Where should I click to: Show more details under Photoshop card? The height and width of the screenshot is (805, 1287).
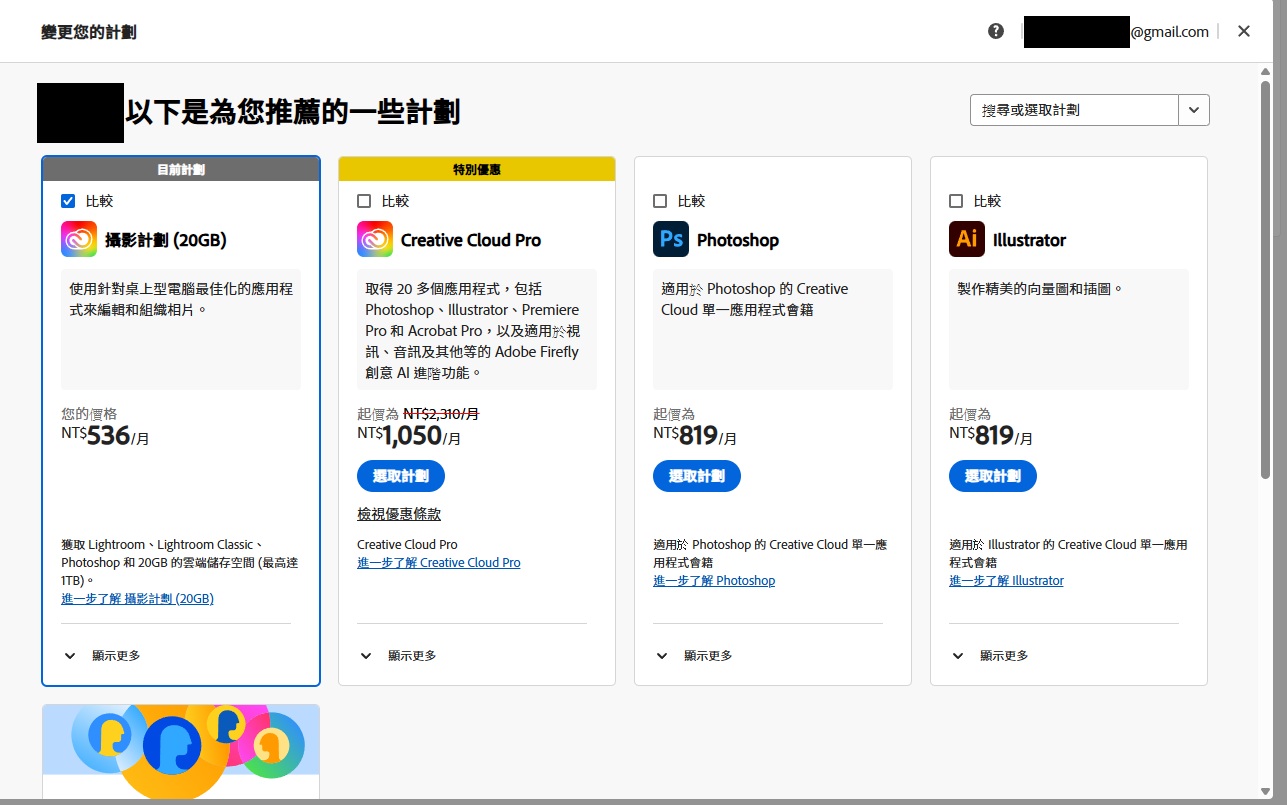point(693,656)
